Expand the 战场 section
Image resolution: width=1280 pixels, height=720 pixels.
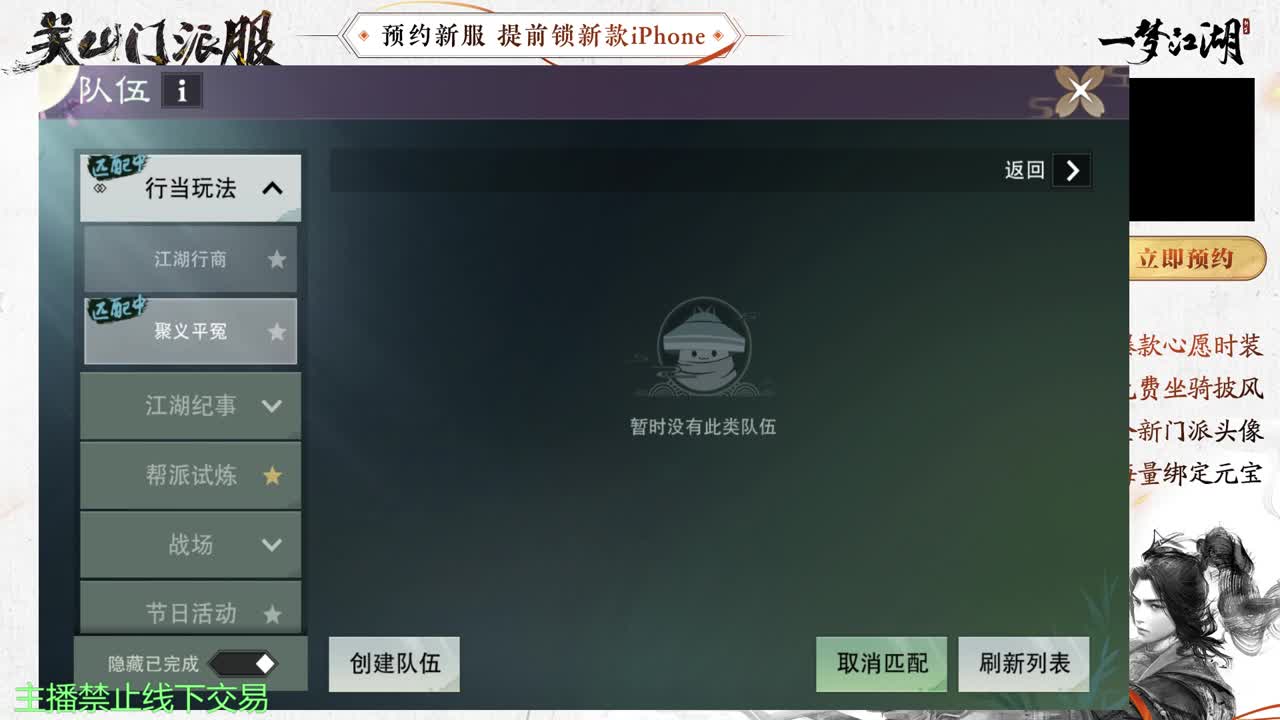271,545
